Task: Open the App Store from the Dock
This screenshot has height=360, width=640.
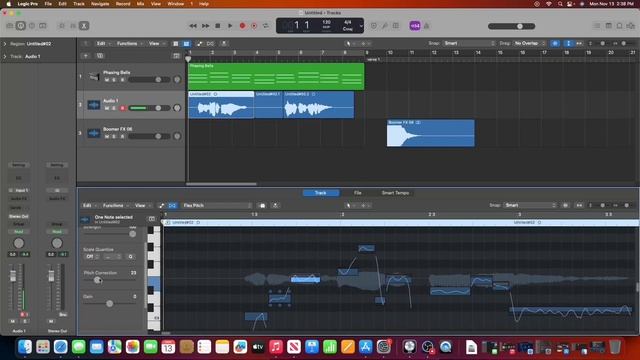Action: coord(366,347)
